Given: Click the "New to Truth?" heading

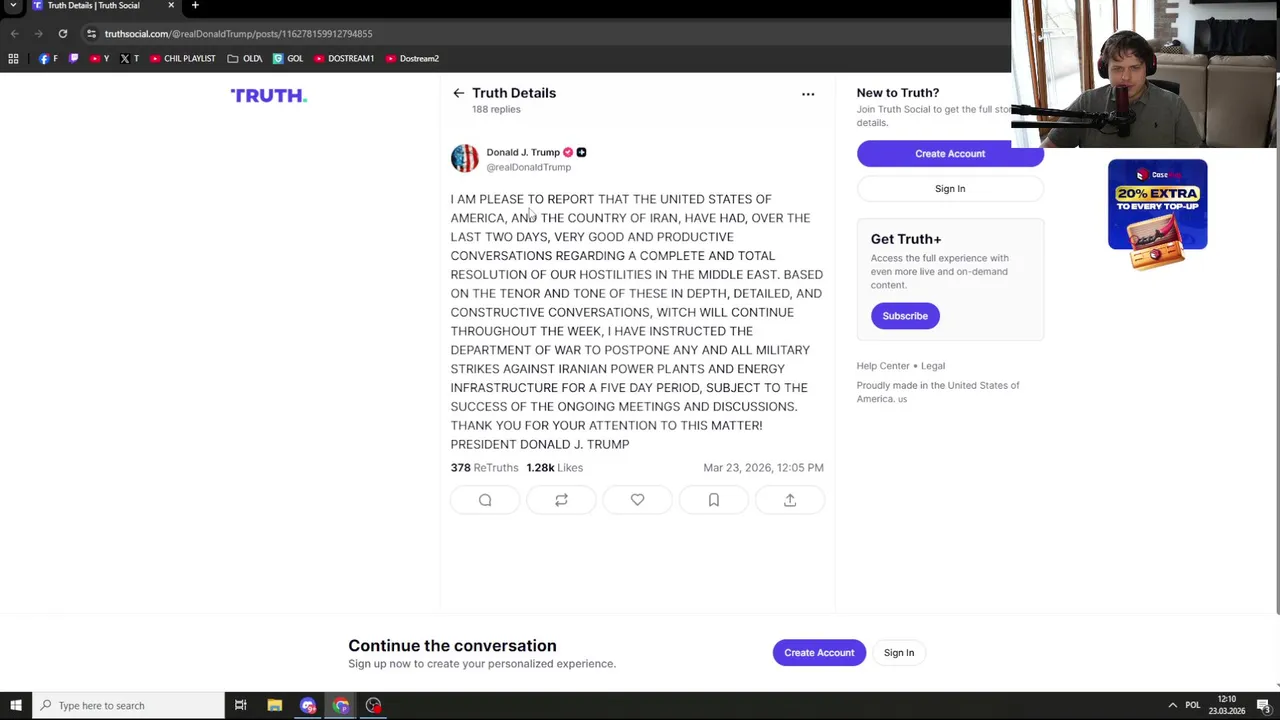Looking at the screenshot, I should coord(898,93).
